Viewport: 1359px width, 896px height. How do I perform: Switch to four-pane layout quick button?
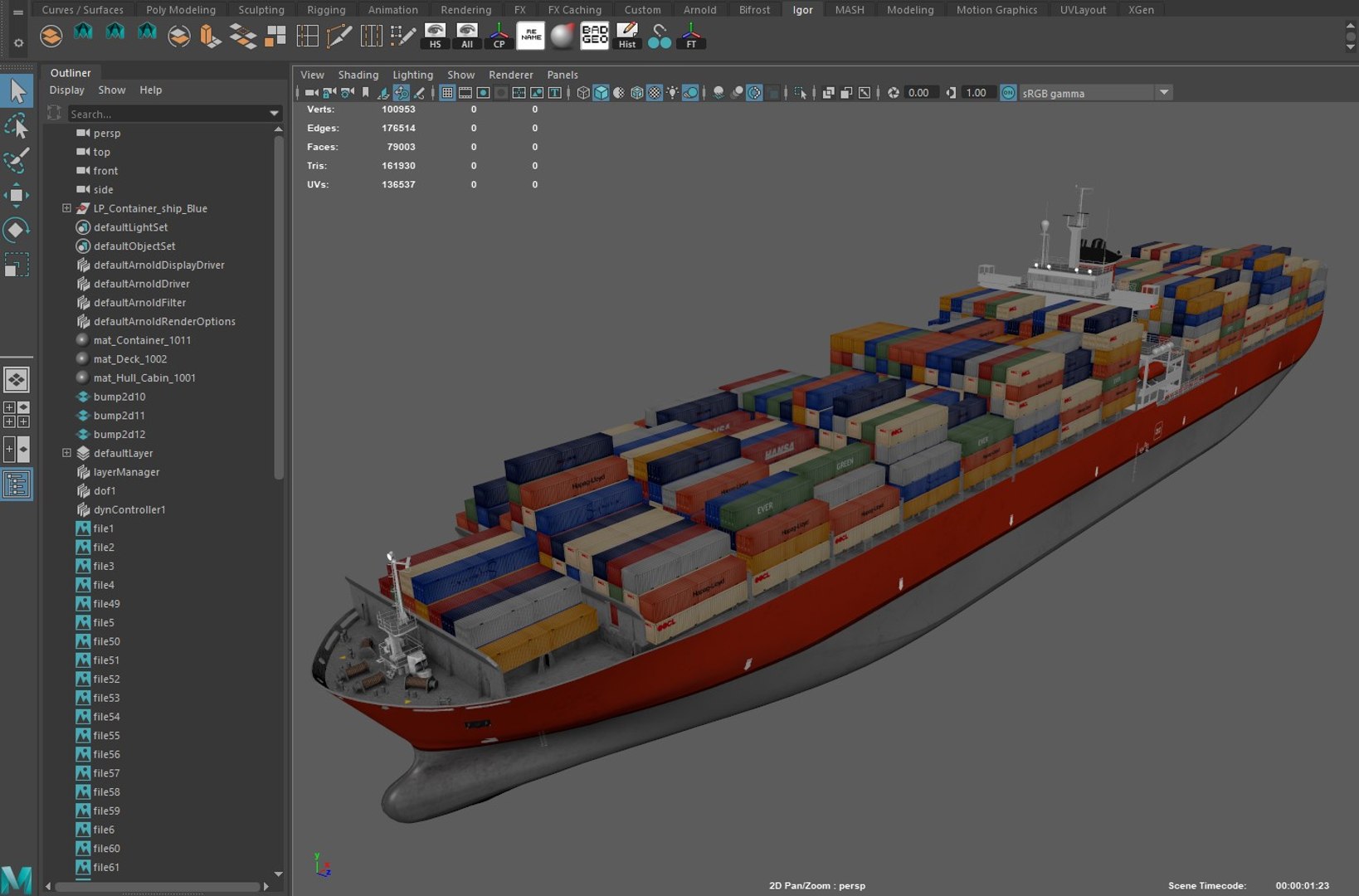pos(17,414)
